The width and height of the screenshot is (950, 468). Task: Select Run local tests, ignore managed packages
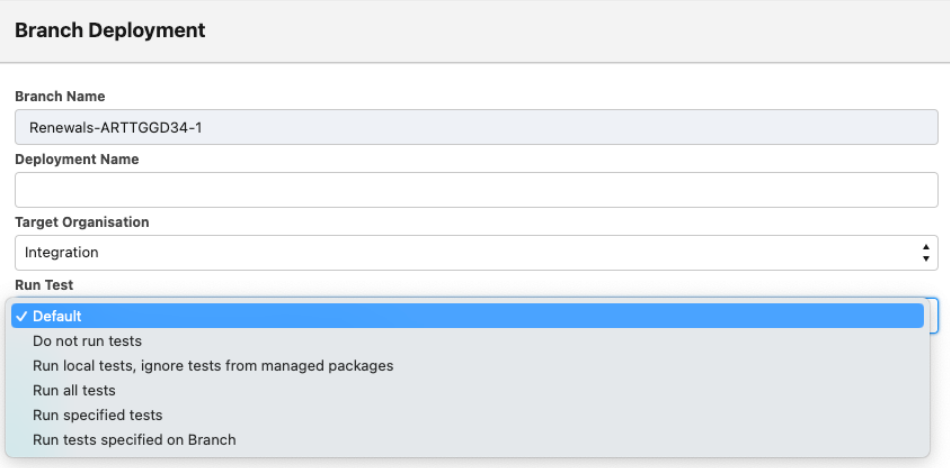(x=212, y=366)
